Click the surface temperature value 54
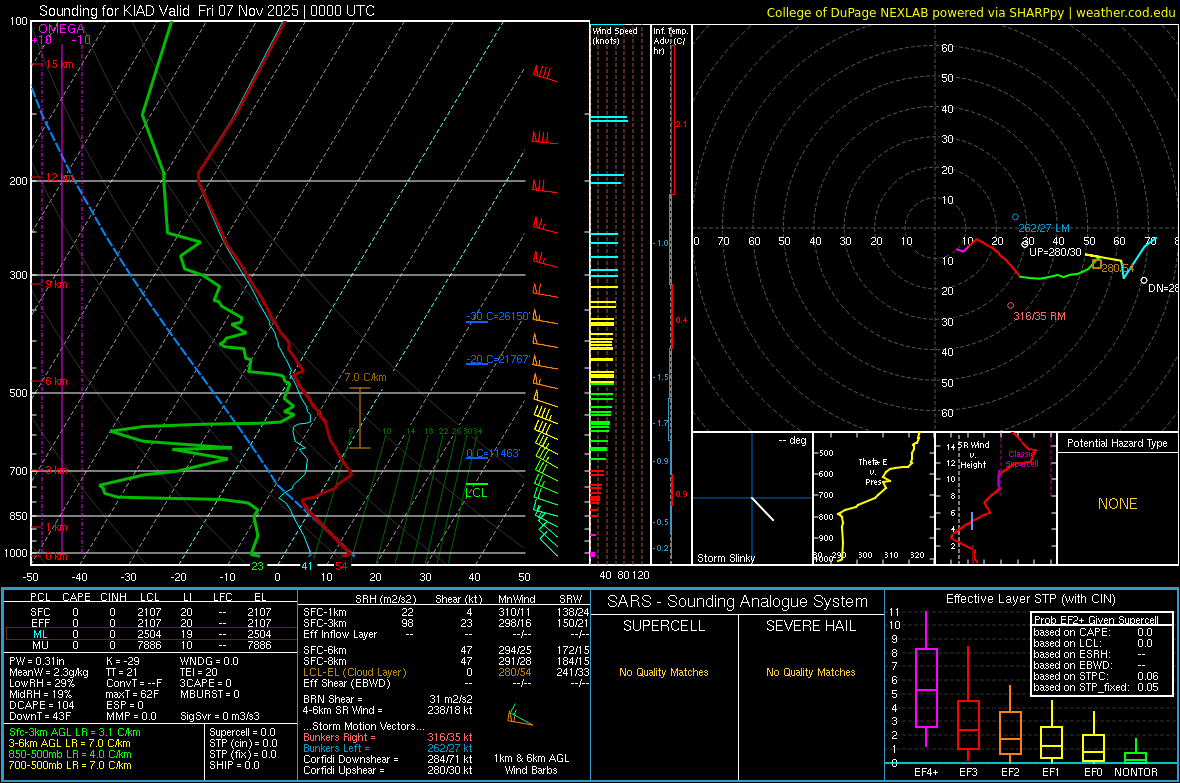Image resolution: width=1180 pixels, height=783 pixels. click(341, 566)
